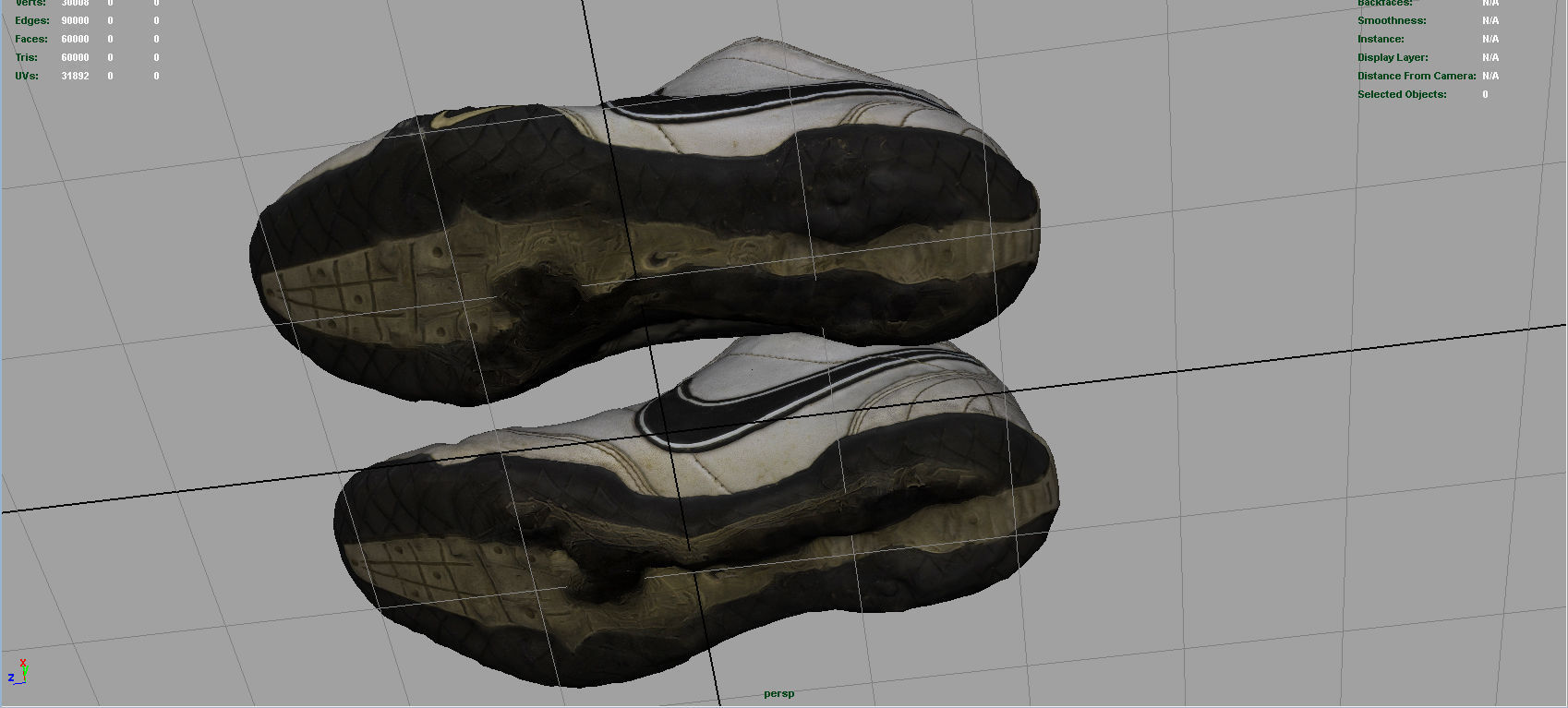Screen dimensions: 1568x708
Task: Click the 31892 UVs count value
Action: coord(76,76)
